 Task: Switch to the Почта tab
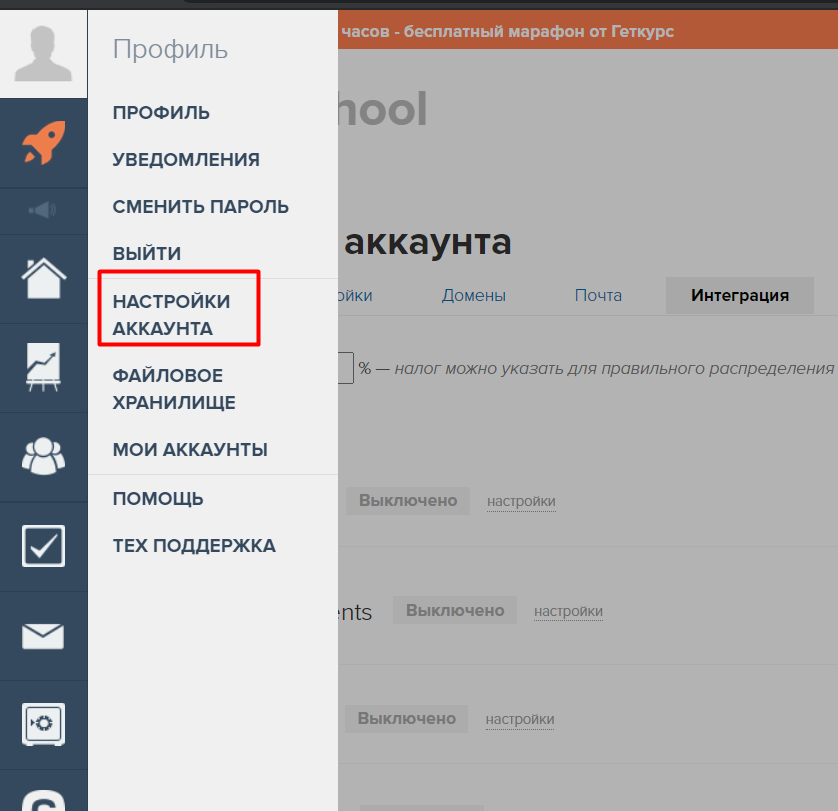point(598,295)
